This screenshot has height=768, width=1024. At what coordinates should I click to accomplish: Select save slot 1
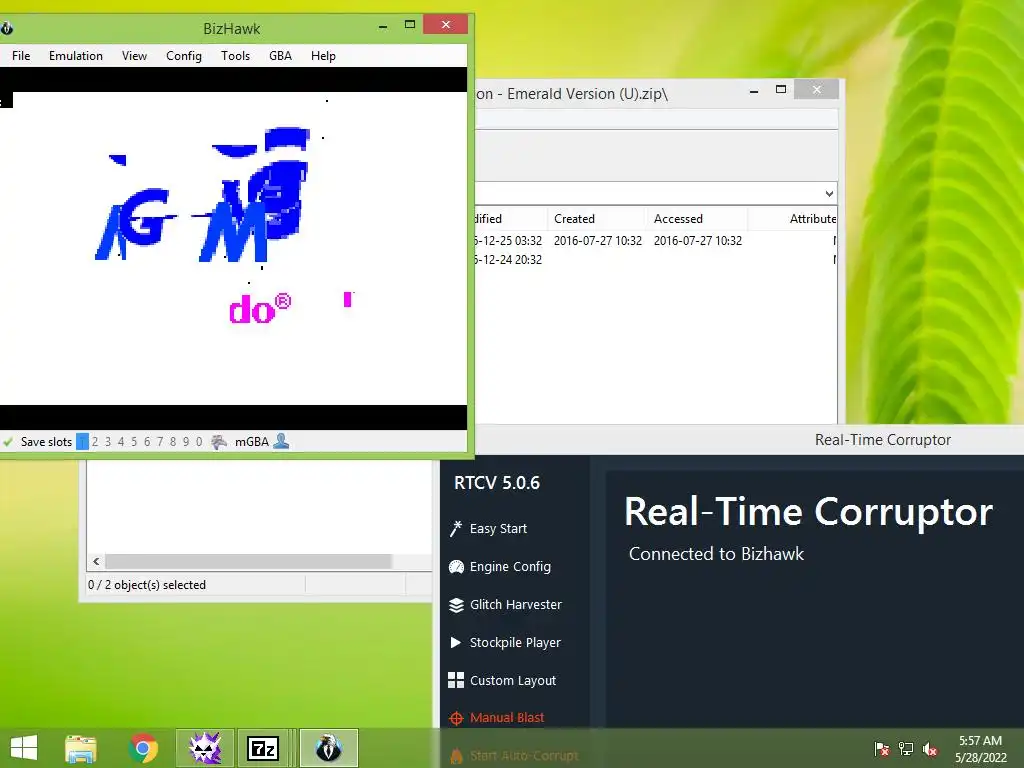[x=82, y=441]
